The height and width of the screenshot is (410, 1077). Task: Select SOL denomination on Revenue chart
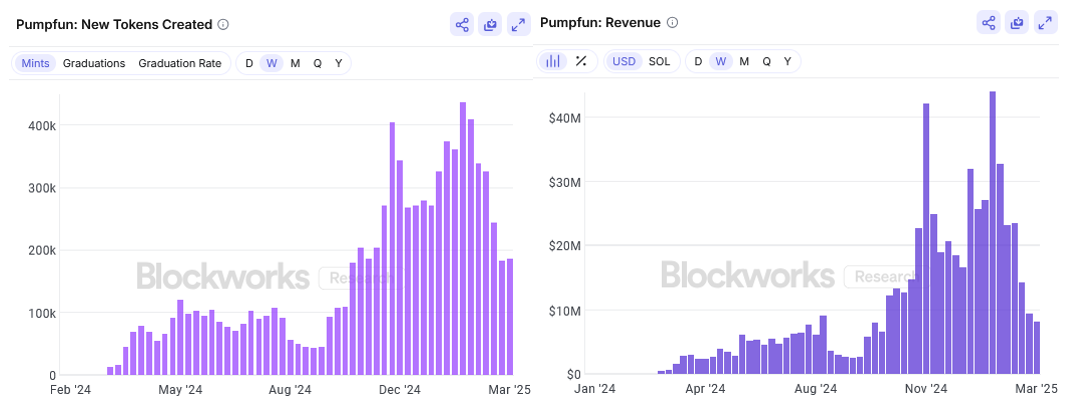[659, 61]
